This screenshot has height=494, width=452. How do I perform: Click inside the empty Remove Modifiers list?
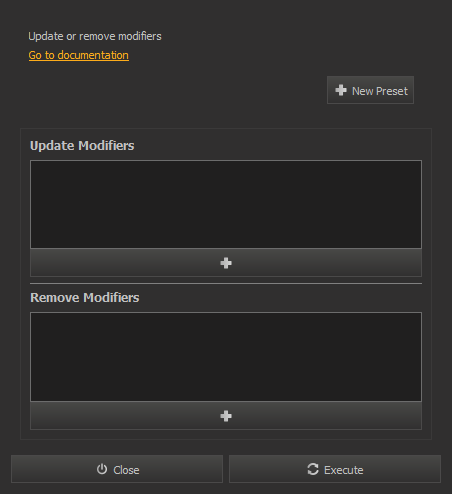[x=226, y=357]
